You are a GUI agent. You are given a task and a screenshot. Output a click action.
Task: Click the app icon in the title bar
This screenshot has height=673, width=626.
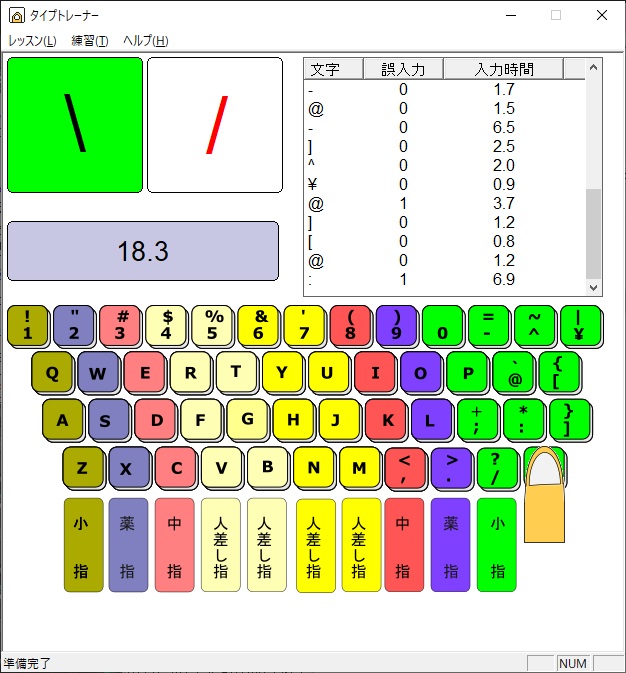tap(16, 15)
